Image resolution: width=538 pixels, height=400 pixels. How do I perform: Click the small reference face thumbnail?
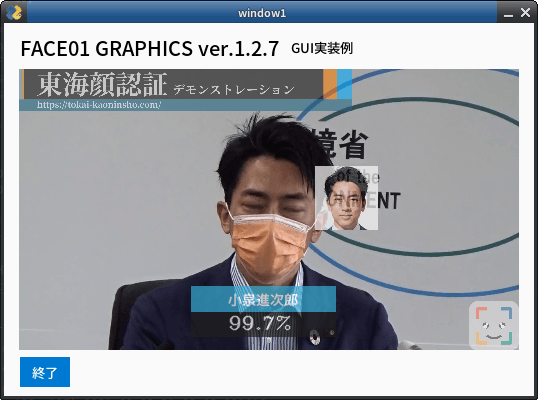click(x=347, y=198)
